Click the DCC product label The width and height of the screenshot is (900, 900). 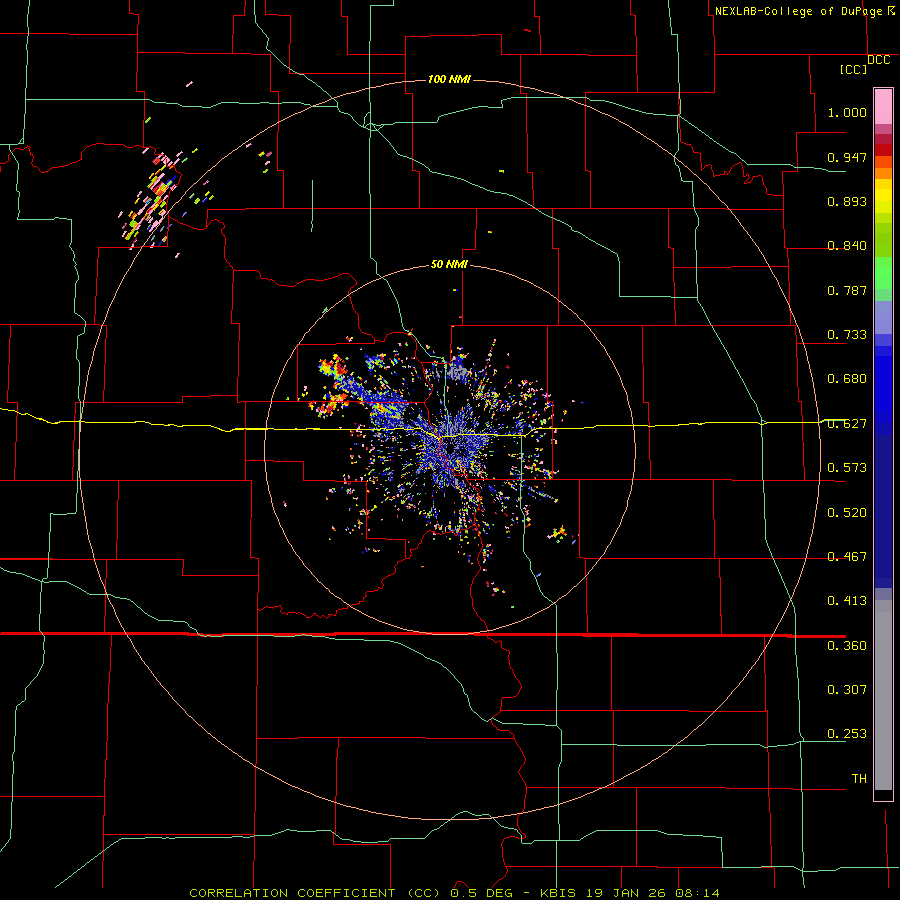[878, 60]
